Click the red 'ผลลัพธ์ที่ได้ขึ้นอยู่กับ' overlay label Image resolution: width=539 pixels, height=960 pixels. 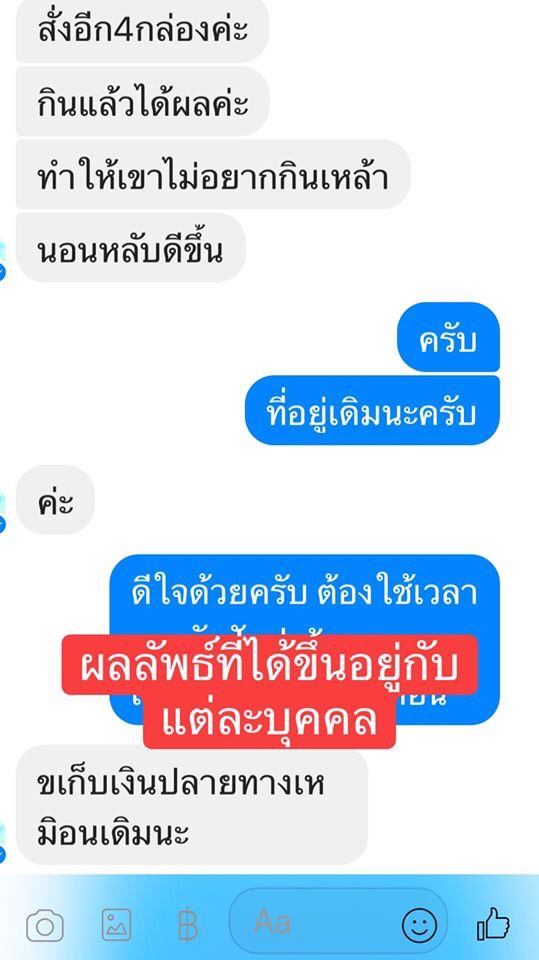click(x=270, y=664)
